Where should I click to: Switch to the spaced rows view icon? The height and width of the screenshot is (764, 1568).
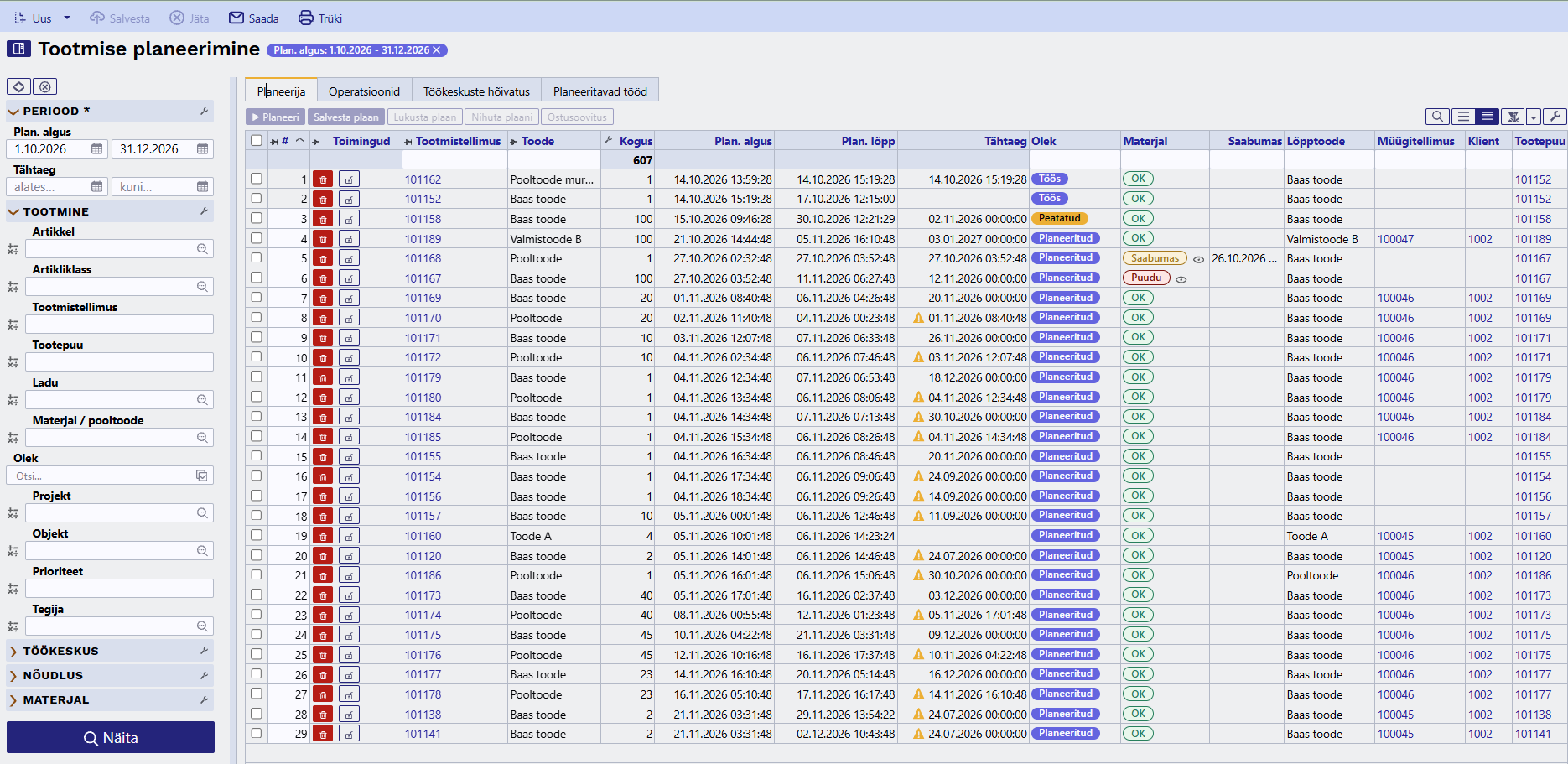point(1463,117)
